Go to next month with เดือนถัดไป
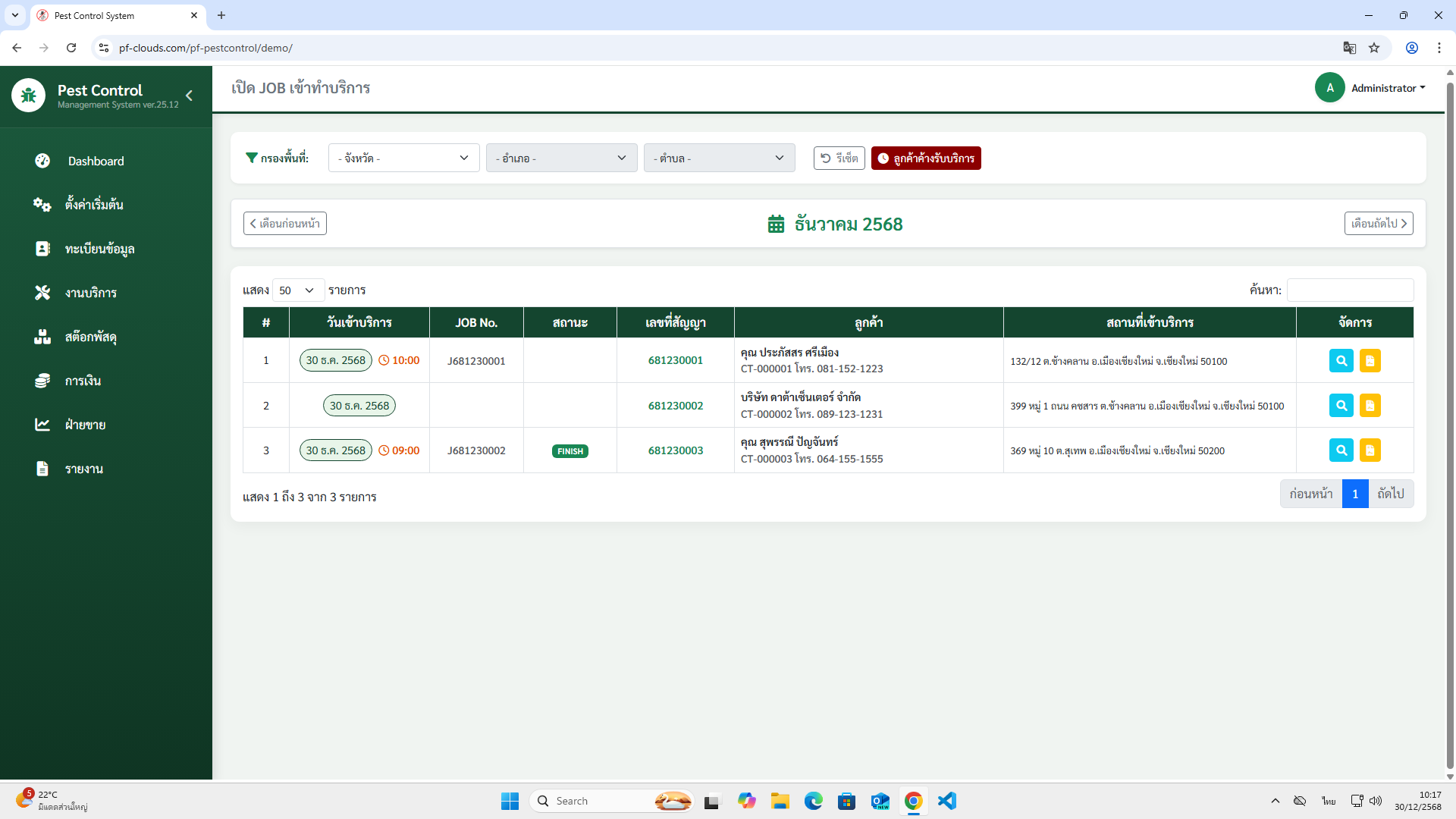This screenshot has width=1456, height=819. click(x=1378, y=224)
